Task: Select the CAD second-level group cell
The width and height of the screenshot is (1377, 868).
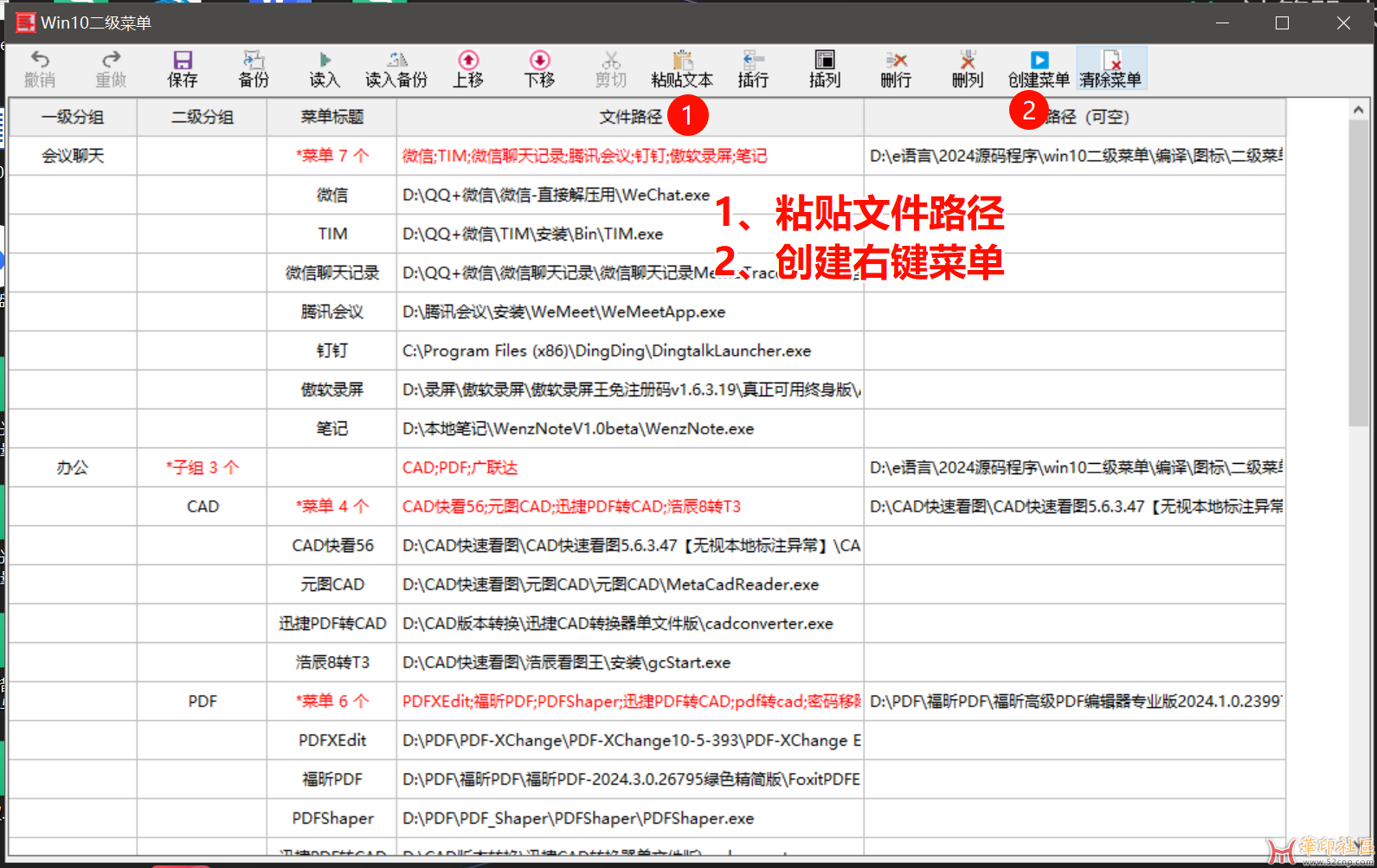Action: pos(203,506)
